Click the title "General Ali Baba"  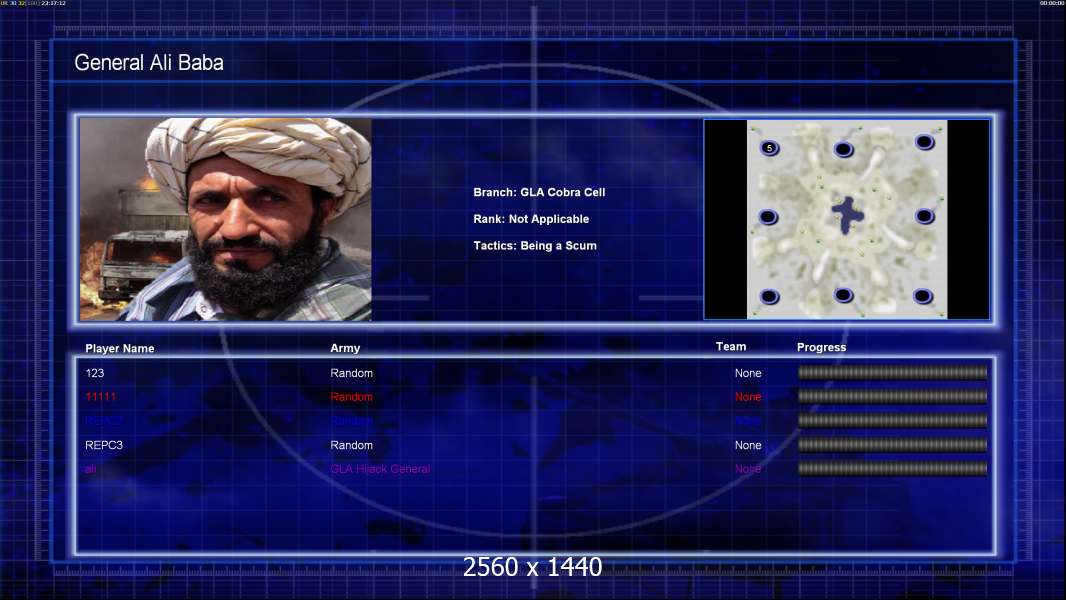click(x=149, y=63)
